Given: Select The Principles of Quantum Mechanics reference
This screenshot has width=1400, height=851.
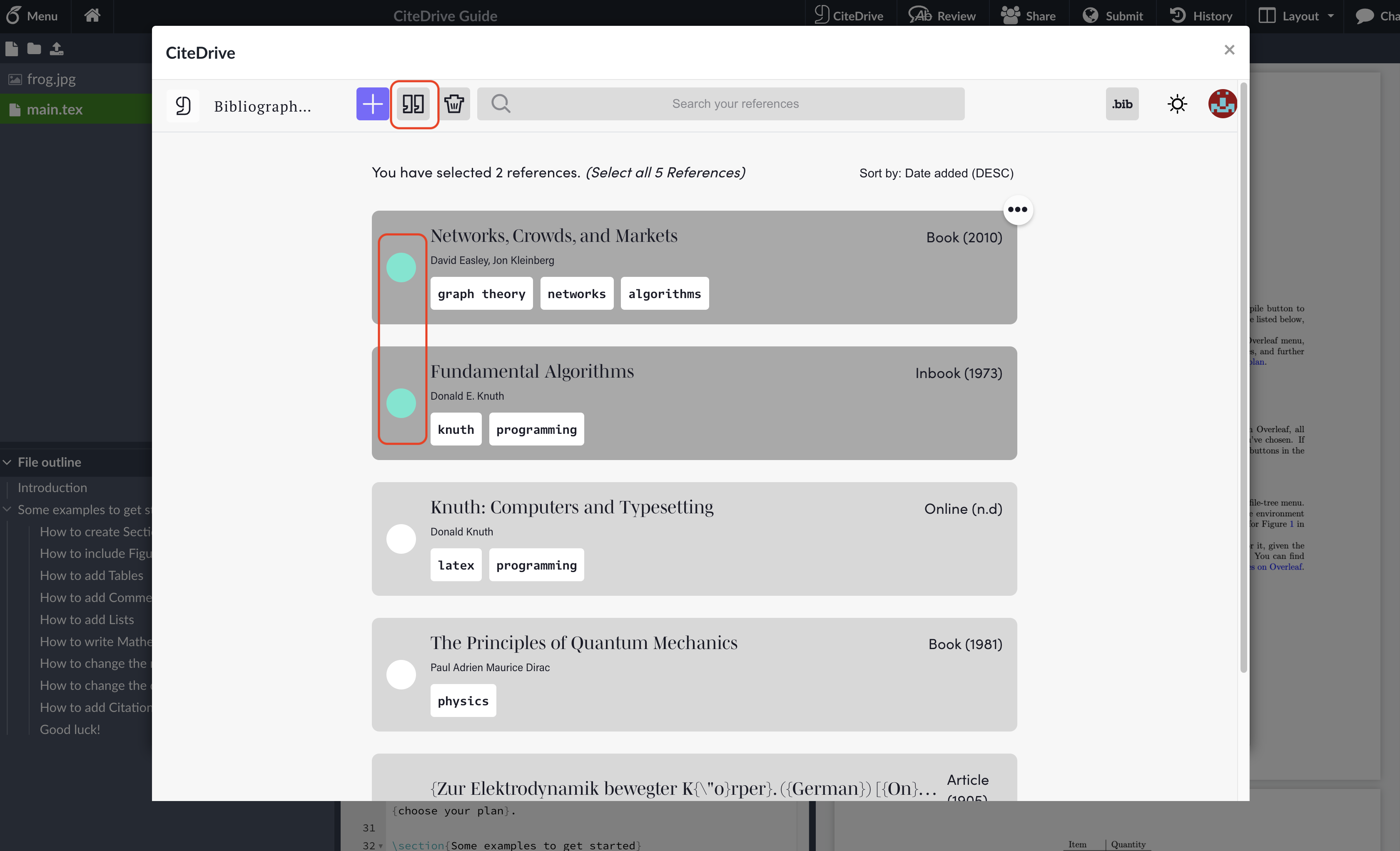Looking at the screenshot, I should (x=401, y=674).
